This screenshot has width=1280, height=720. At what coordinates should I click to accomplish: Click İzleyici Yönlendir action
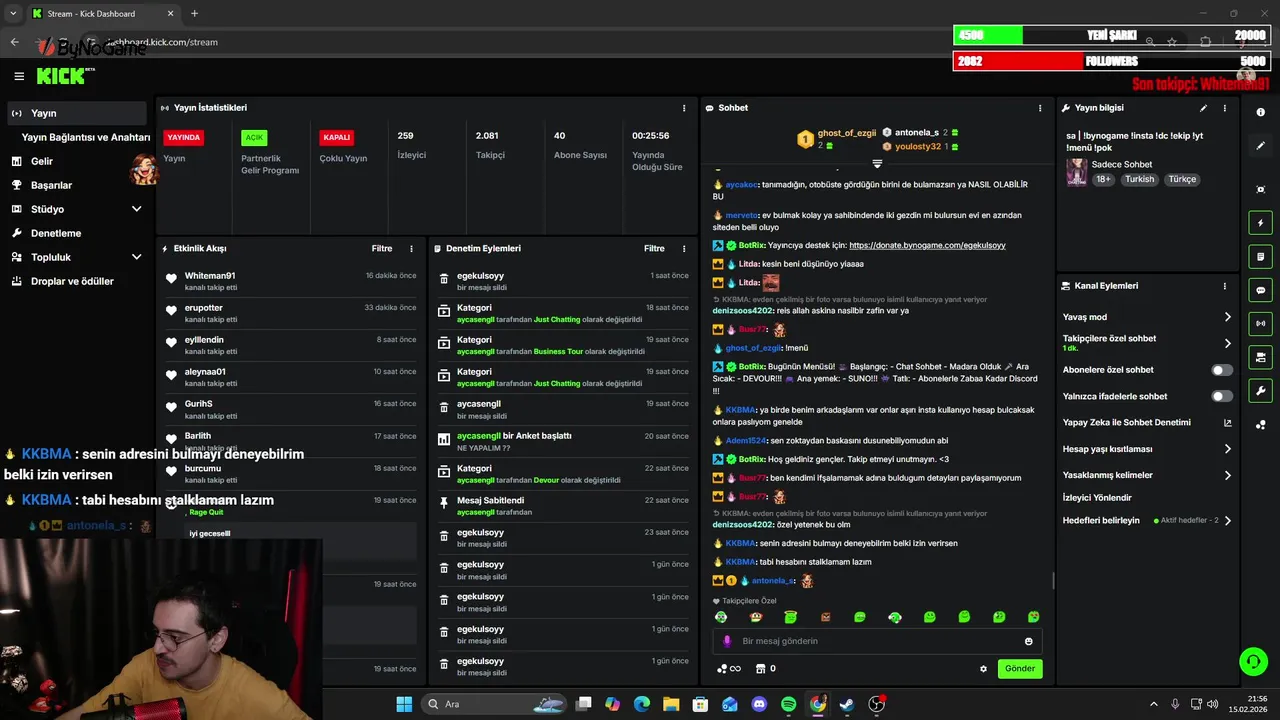[x=1097, y=497]
